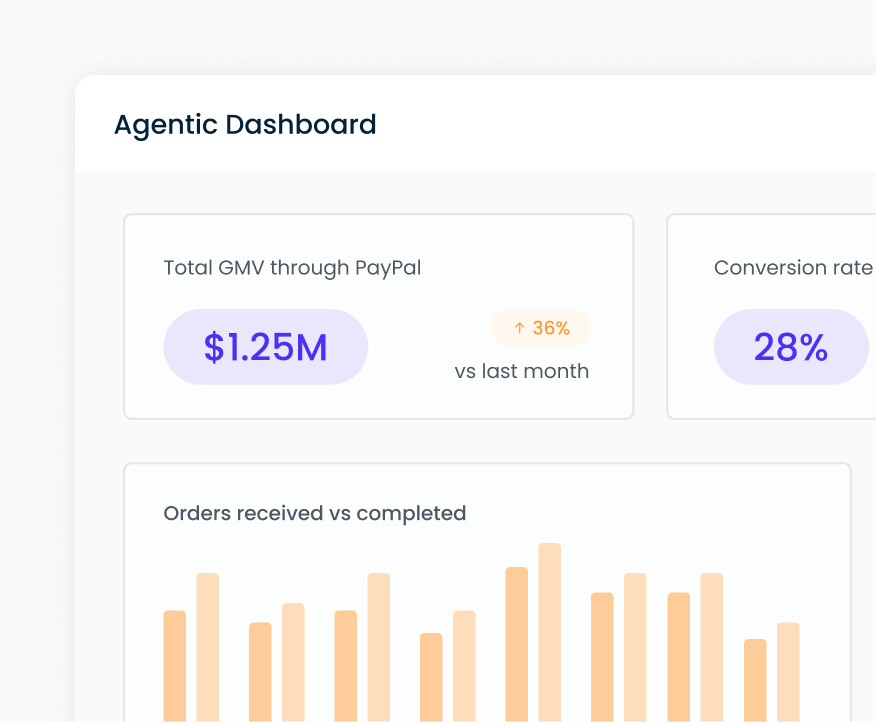Screen dimensions: 876x722
Task: Click the upward arrow inside the 36% badge
Action: (x=518, y=327)
